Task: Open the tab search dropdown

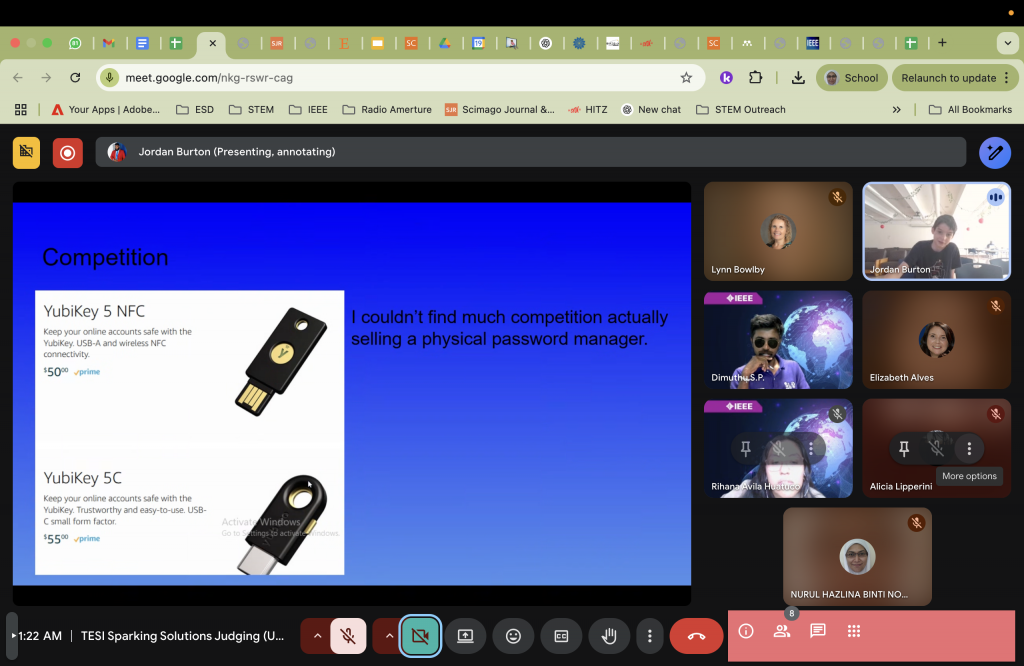Action: click(1008, 43)
